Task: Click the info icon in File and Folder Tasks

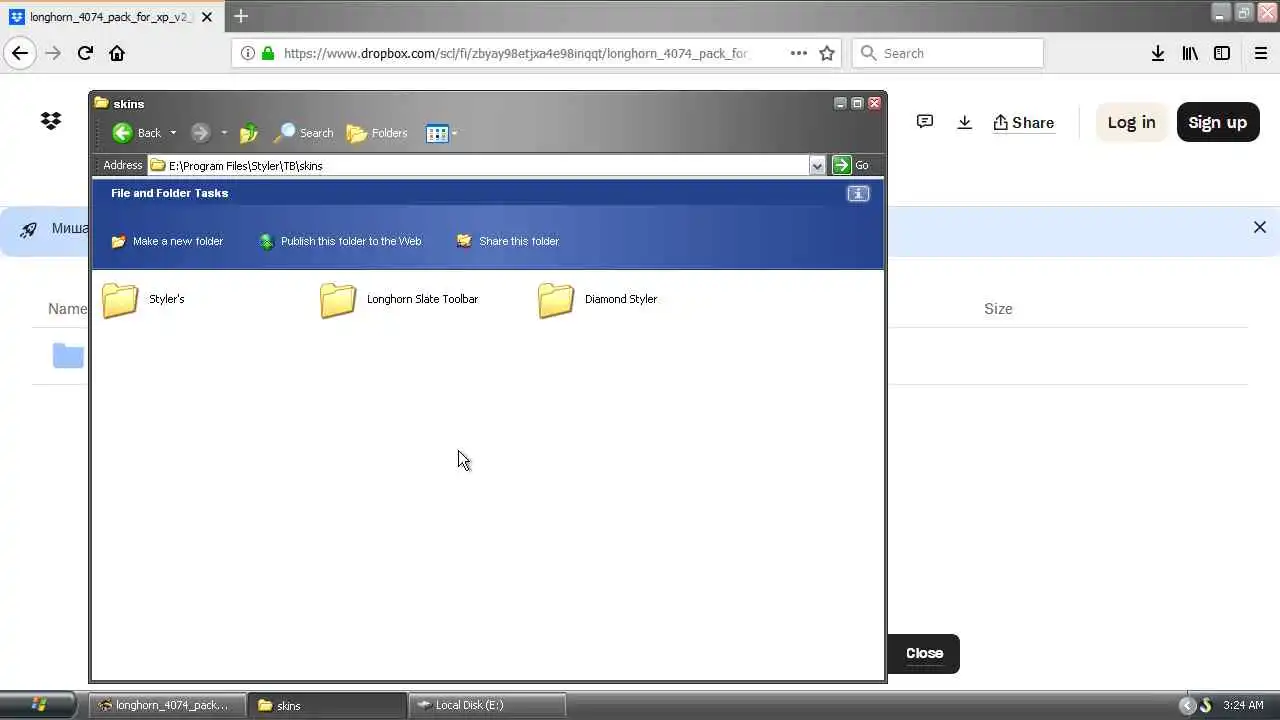Action: (x=858, y=193)
